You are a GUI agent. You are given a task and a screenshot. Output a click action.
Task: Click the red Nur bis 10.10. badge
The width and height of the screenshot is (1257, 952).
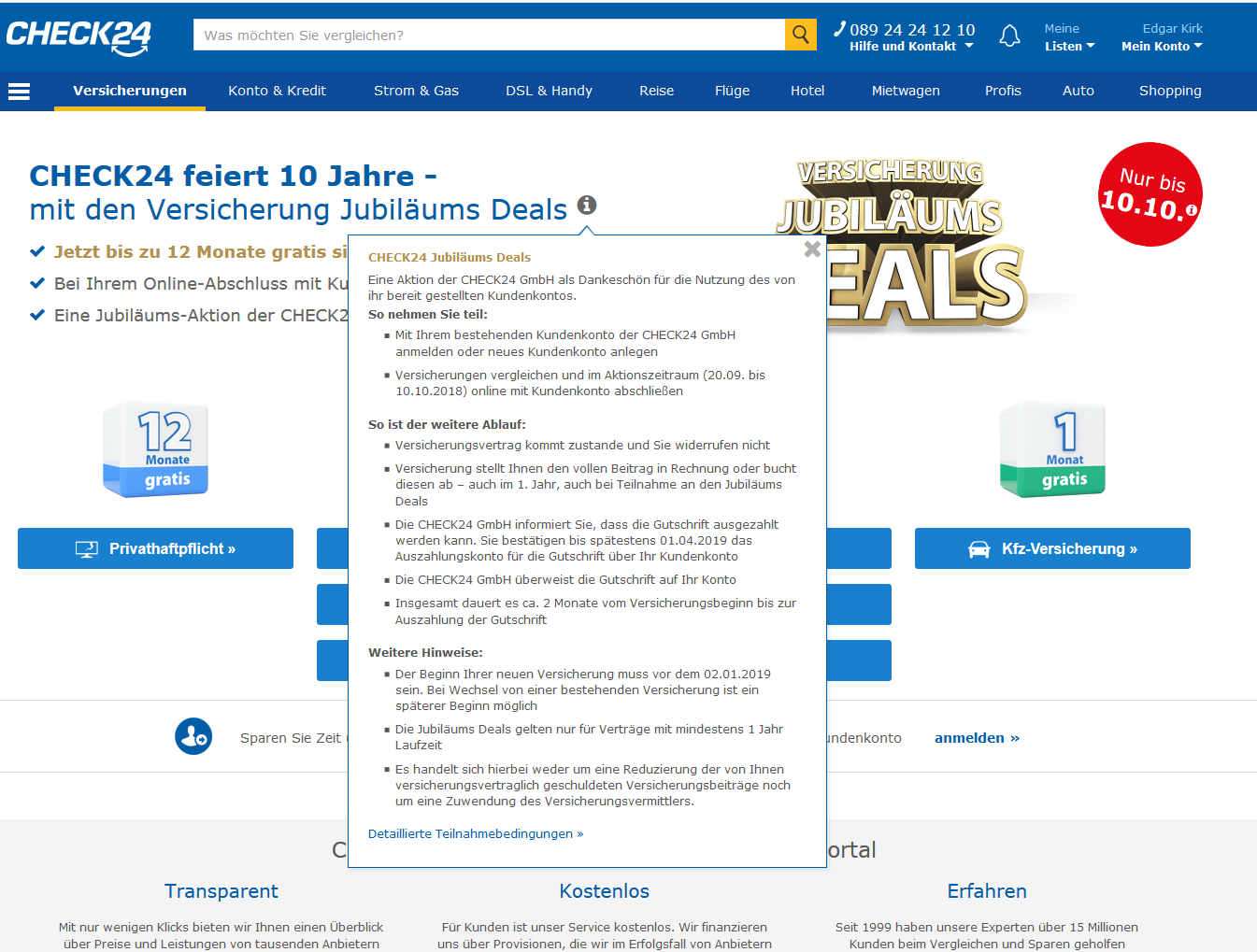point(1150,194)
